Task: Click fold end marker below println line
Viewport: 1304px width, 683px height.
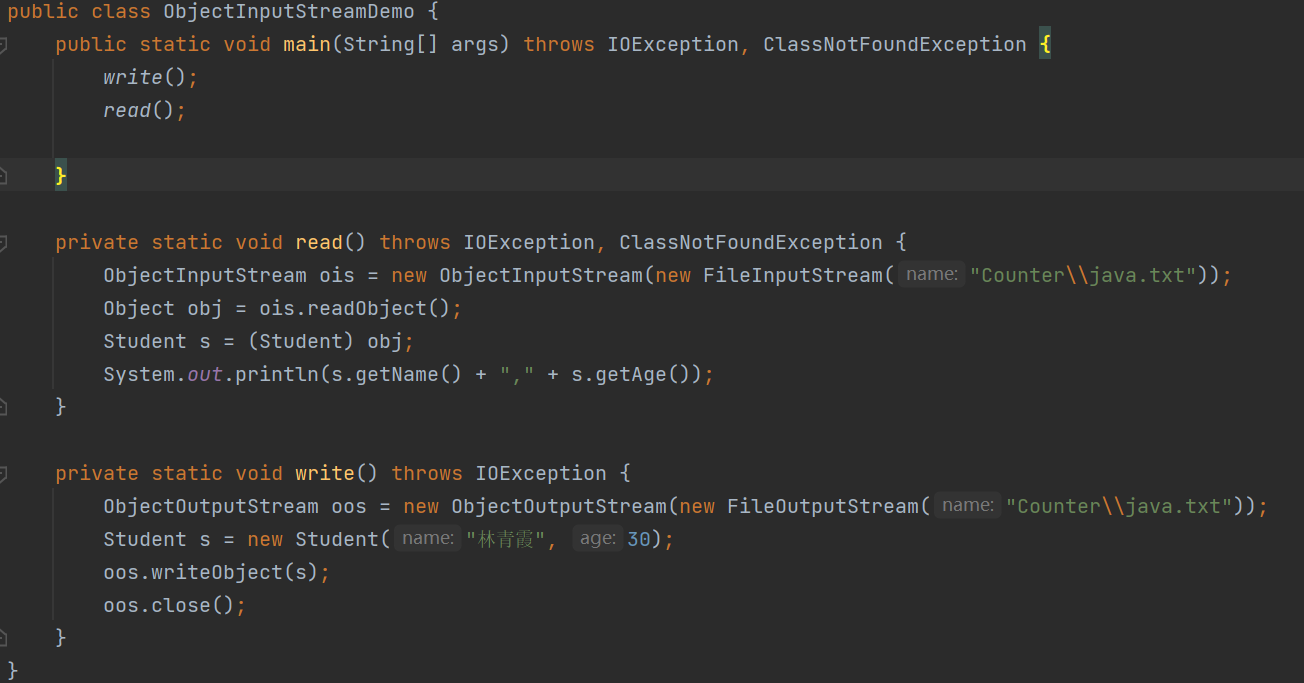Action: [3, 406]
